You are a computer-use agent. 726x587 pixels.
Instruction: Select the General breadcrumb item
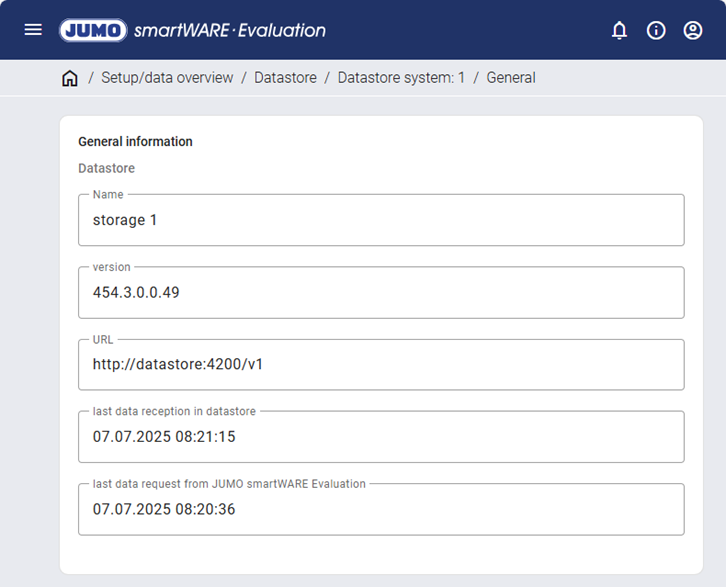point(511,78)
